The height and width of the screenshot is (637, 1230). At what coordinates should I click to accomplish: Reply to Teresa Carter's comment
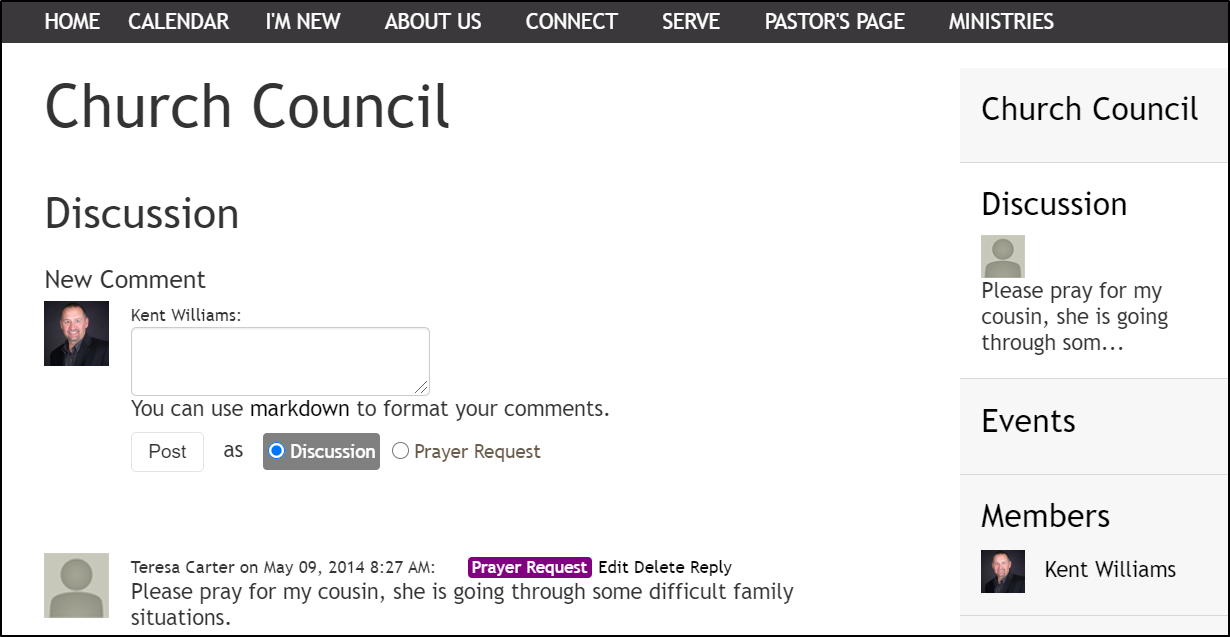(x=711, y=567)
